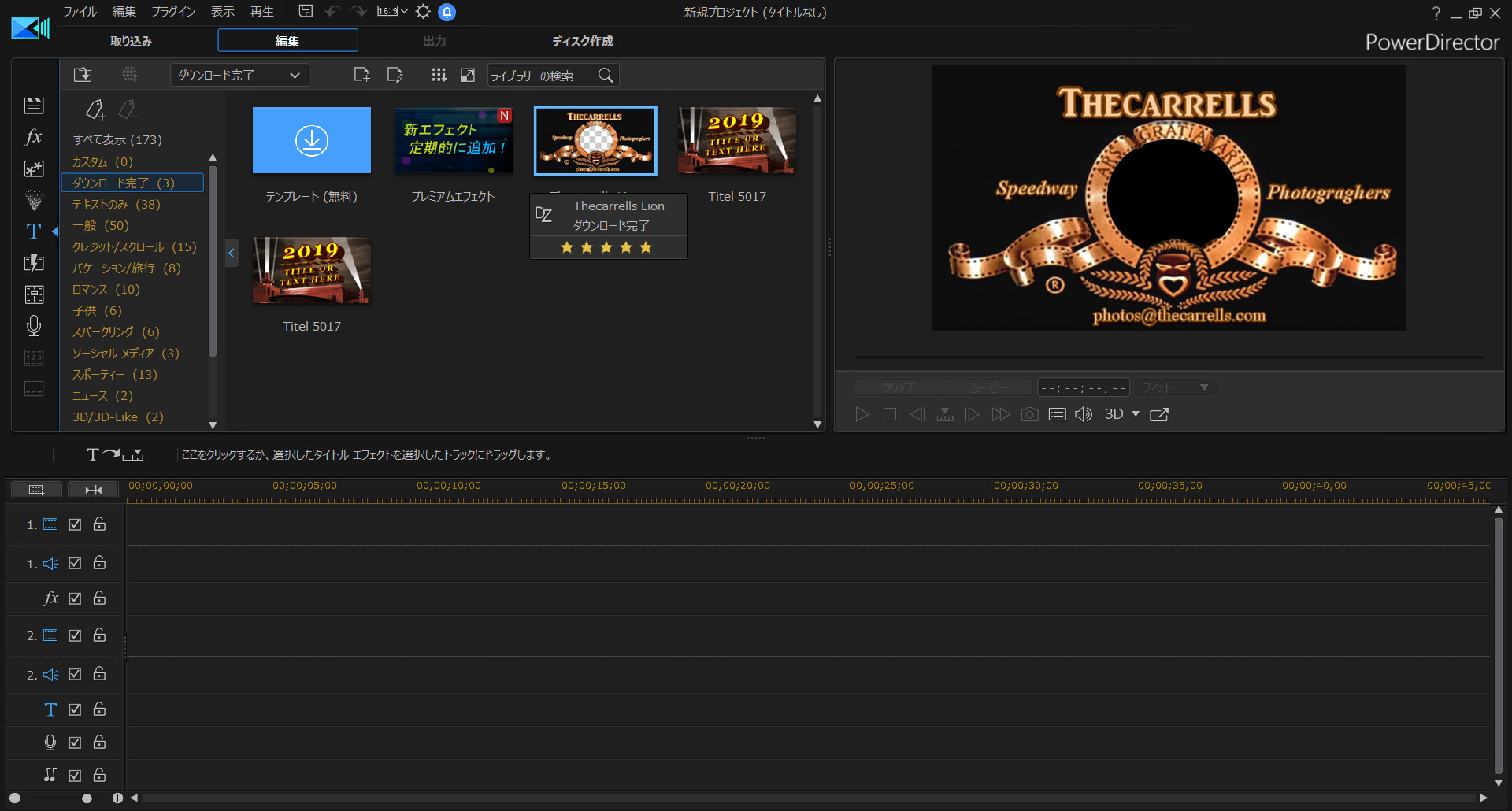Lock video track 1
1512x811 pixels.
point(99,524)
